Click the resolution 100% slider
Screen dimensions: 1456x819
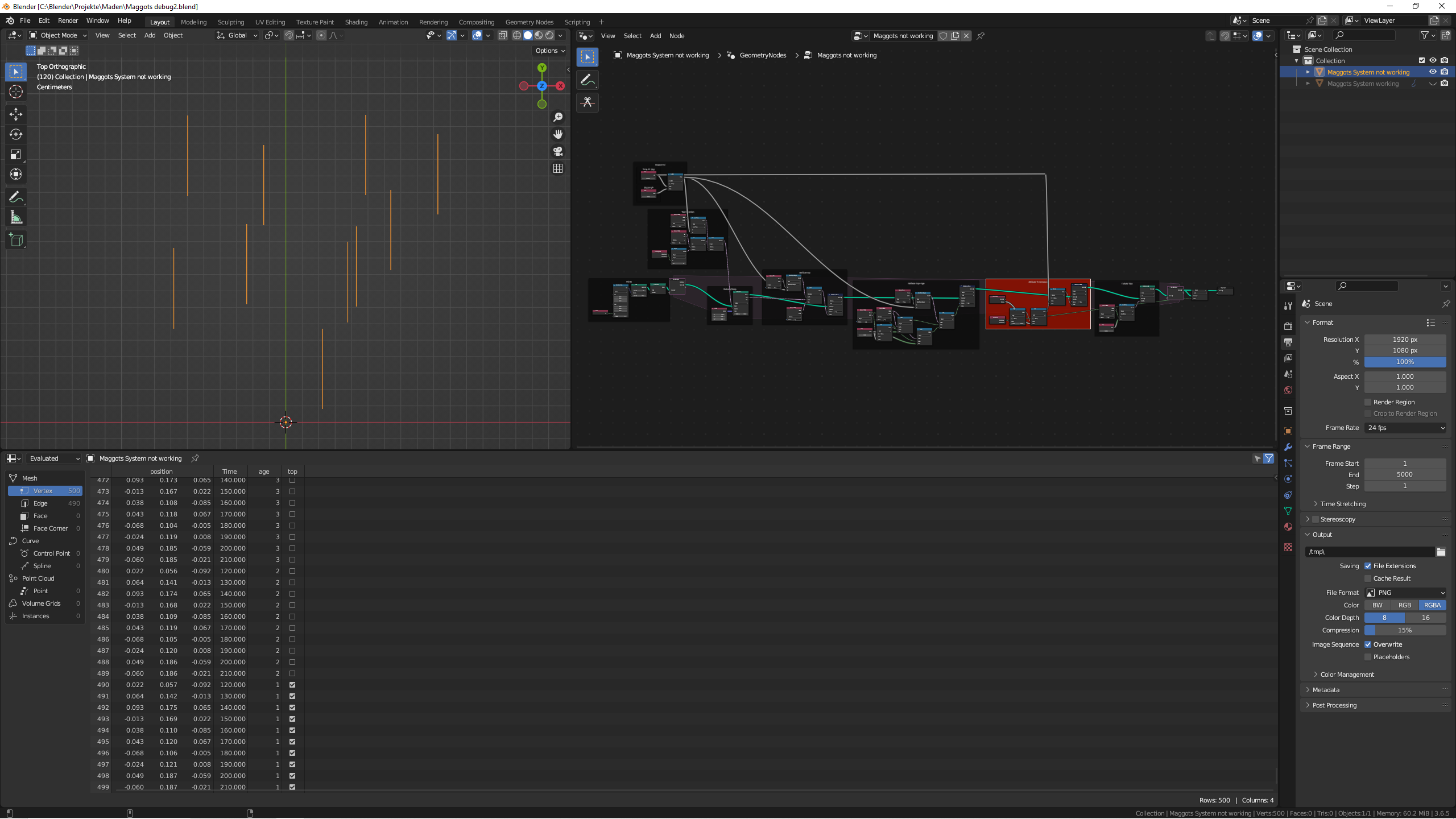click(1405, 362)
